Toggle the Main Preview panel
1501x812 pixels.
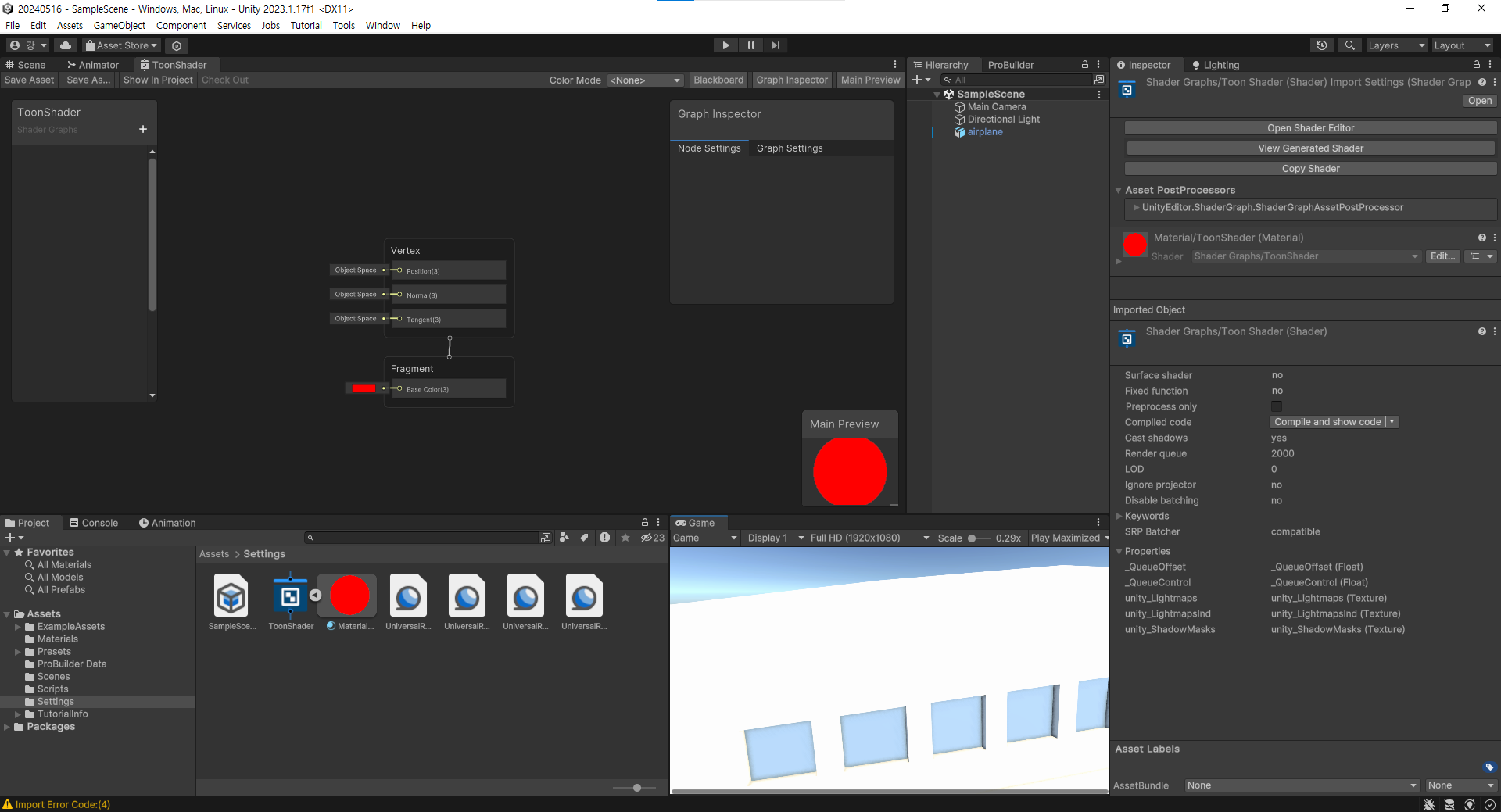(x=870, y=80)
